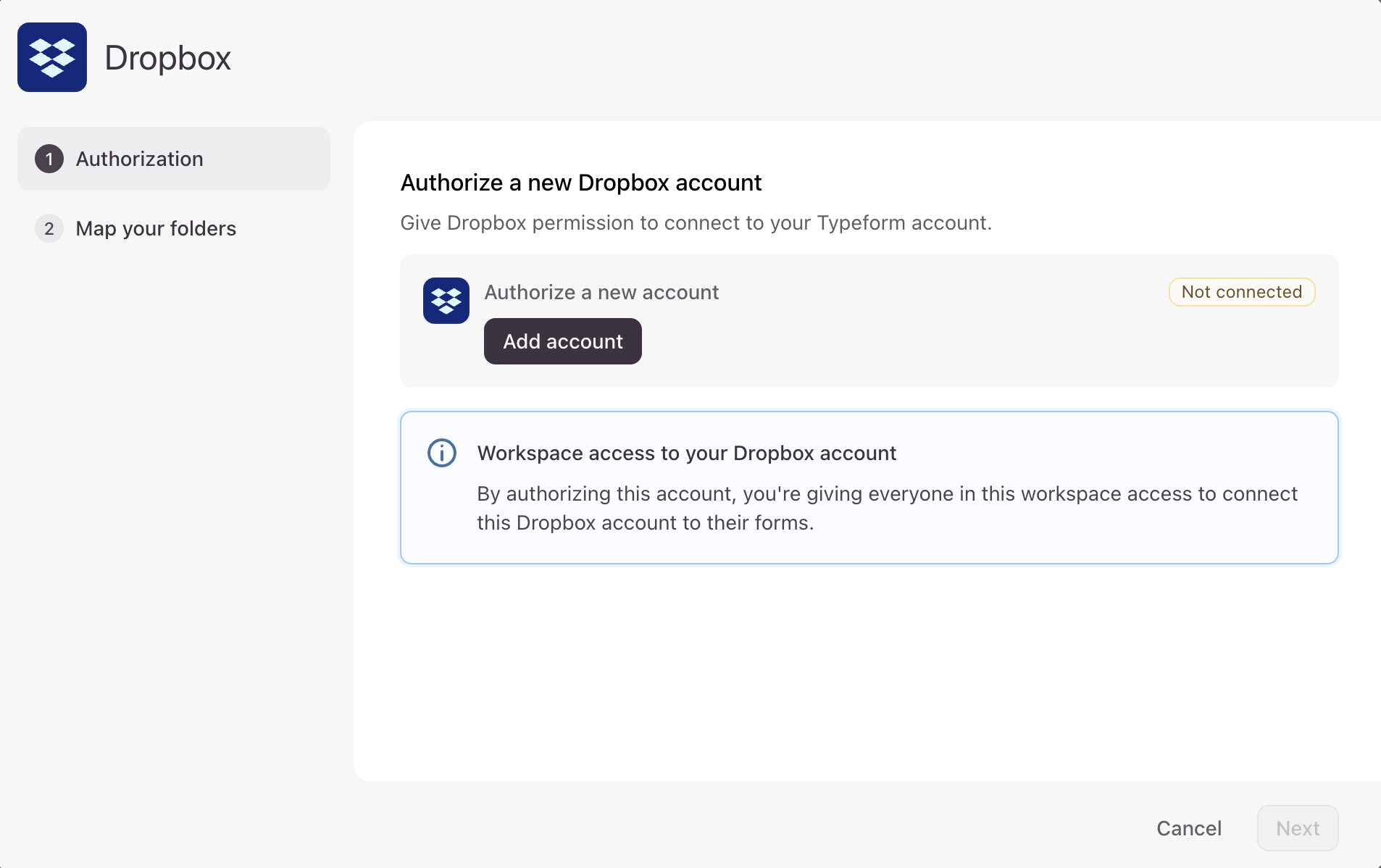This screenshot has width=1381, height=868.
Task: Cancel the Dropbox integration setup
Action: point(1189,828)
